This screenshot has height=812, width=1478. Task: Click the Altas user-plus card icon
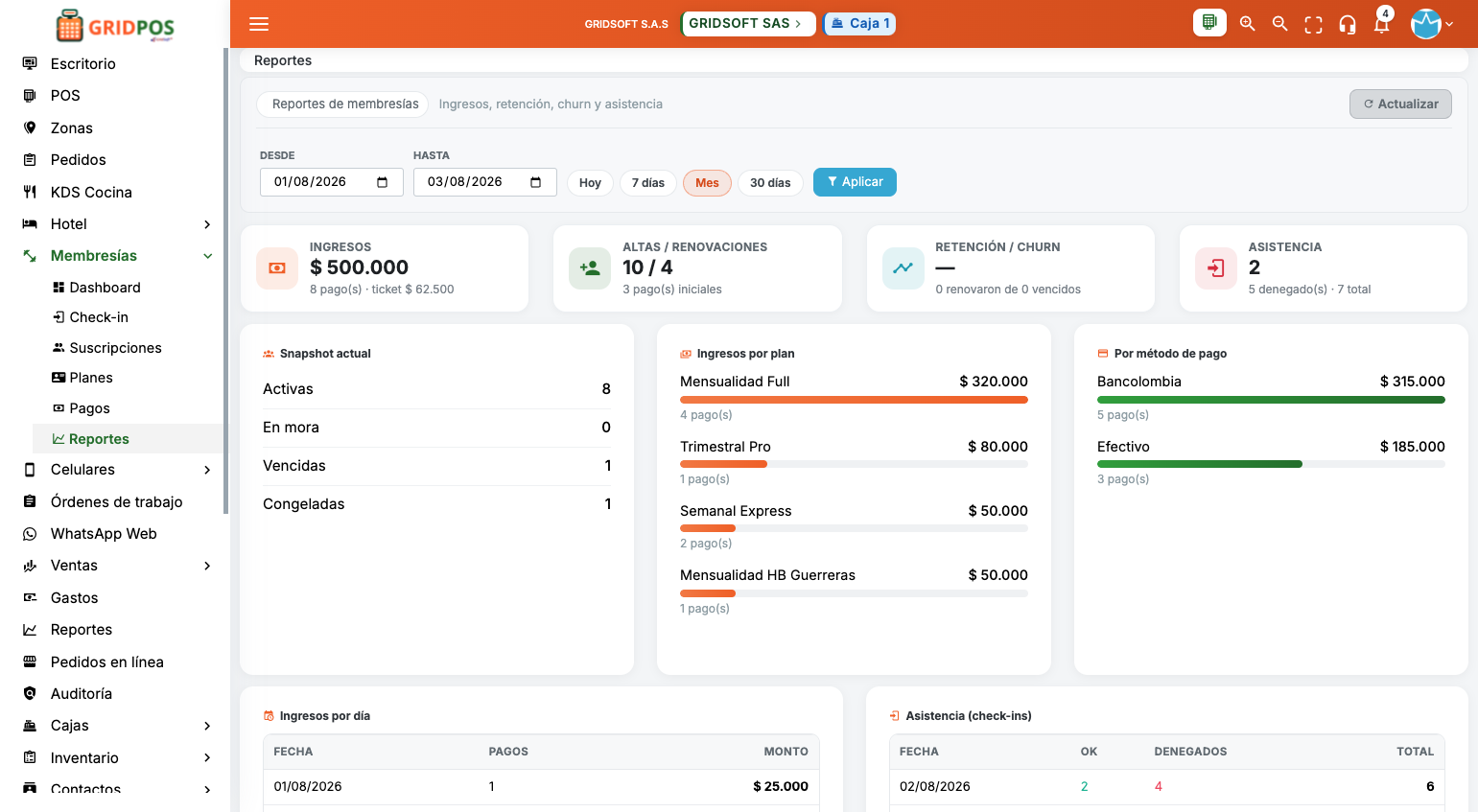click(590, 268)
